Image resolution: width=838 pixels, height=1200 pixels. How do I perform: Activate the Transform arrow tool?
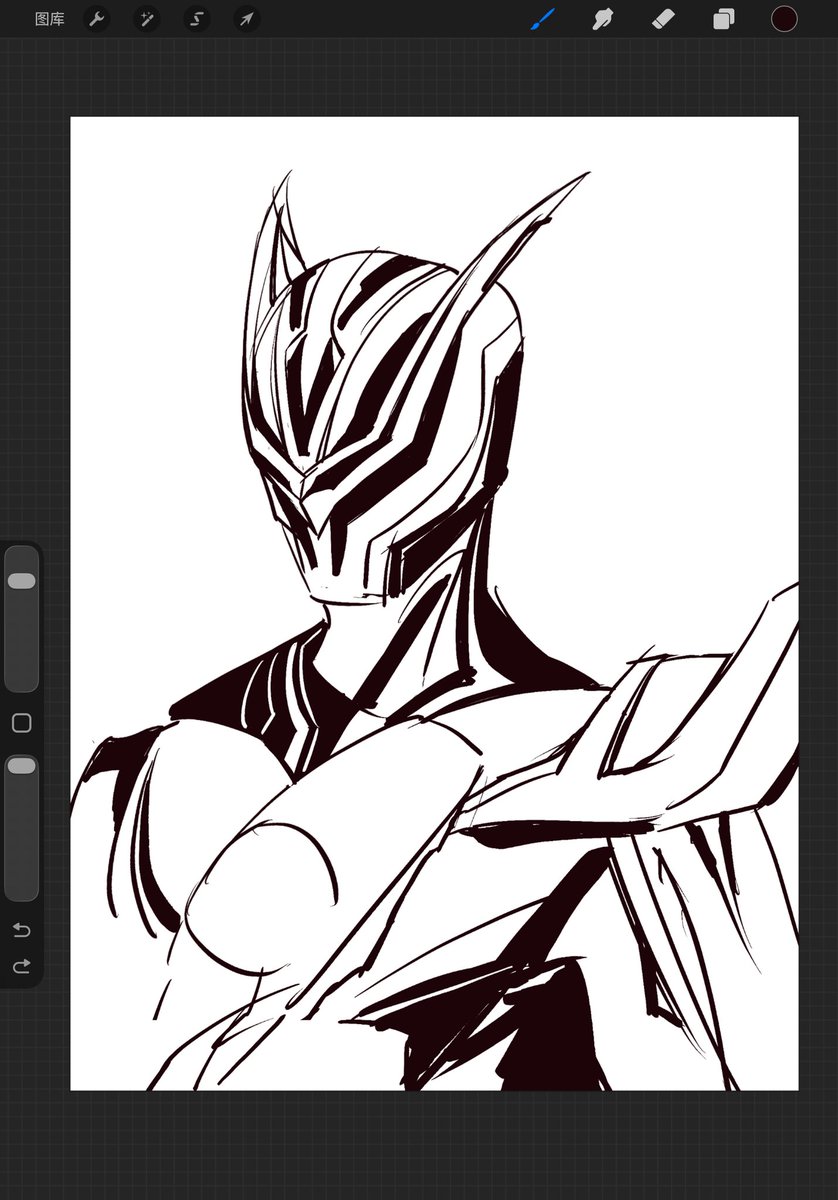247,19
